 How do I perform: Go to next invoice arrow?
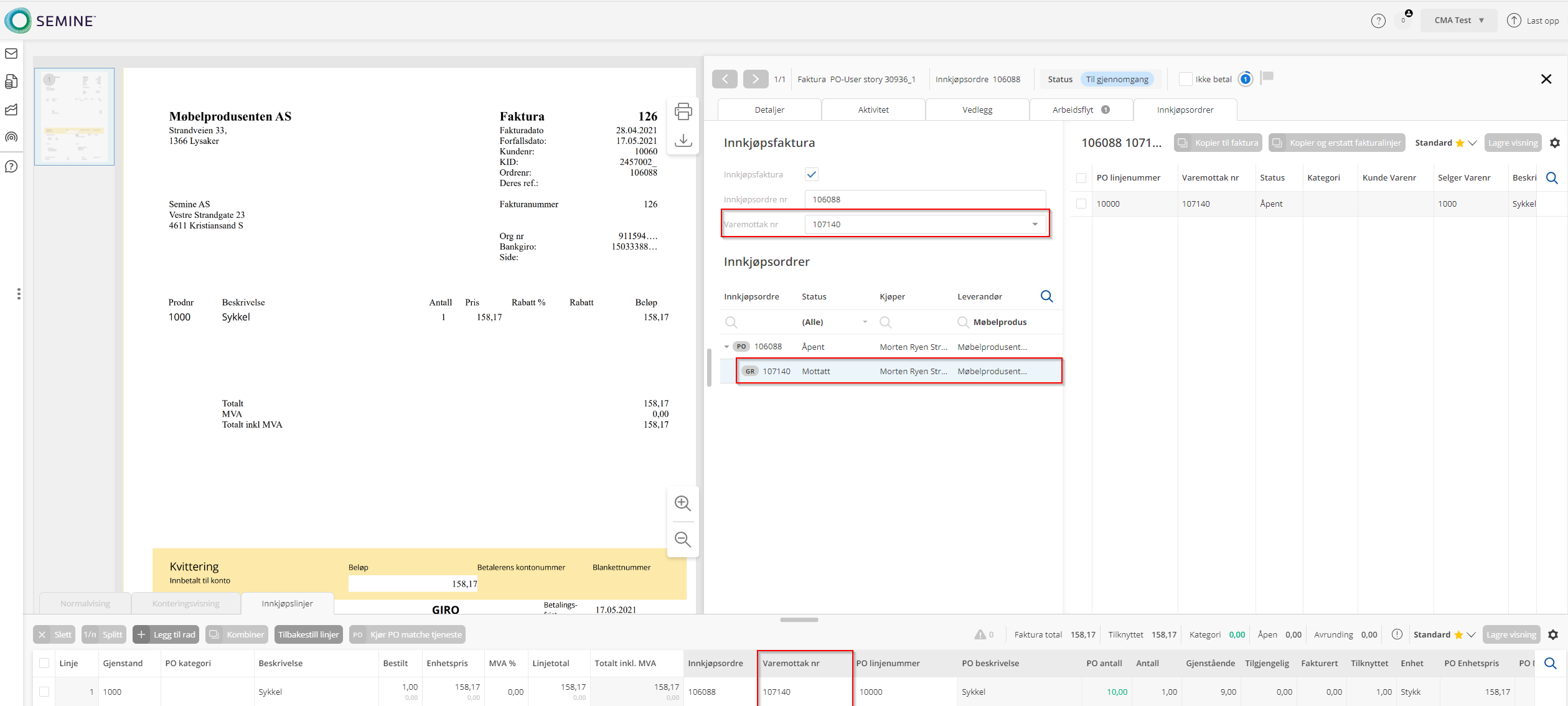pyautogui.click(x=755, y=79)
